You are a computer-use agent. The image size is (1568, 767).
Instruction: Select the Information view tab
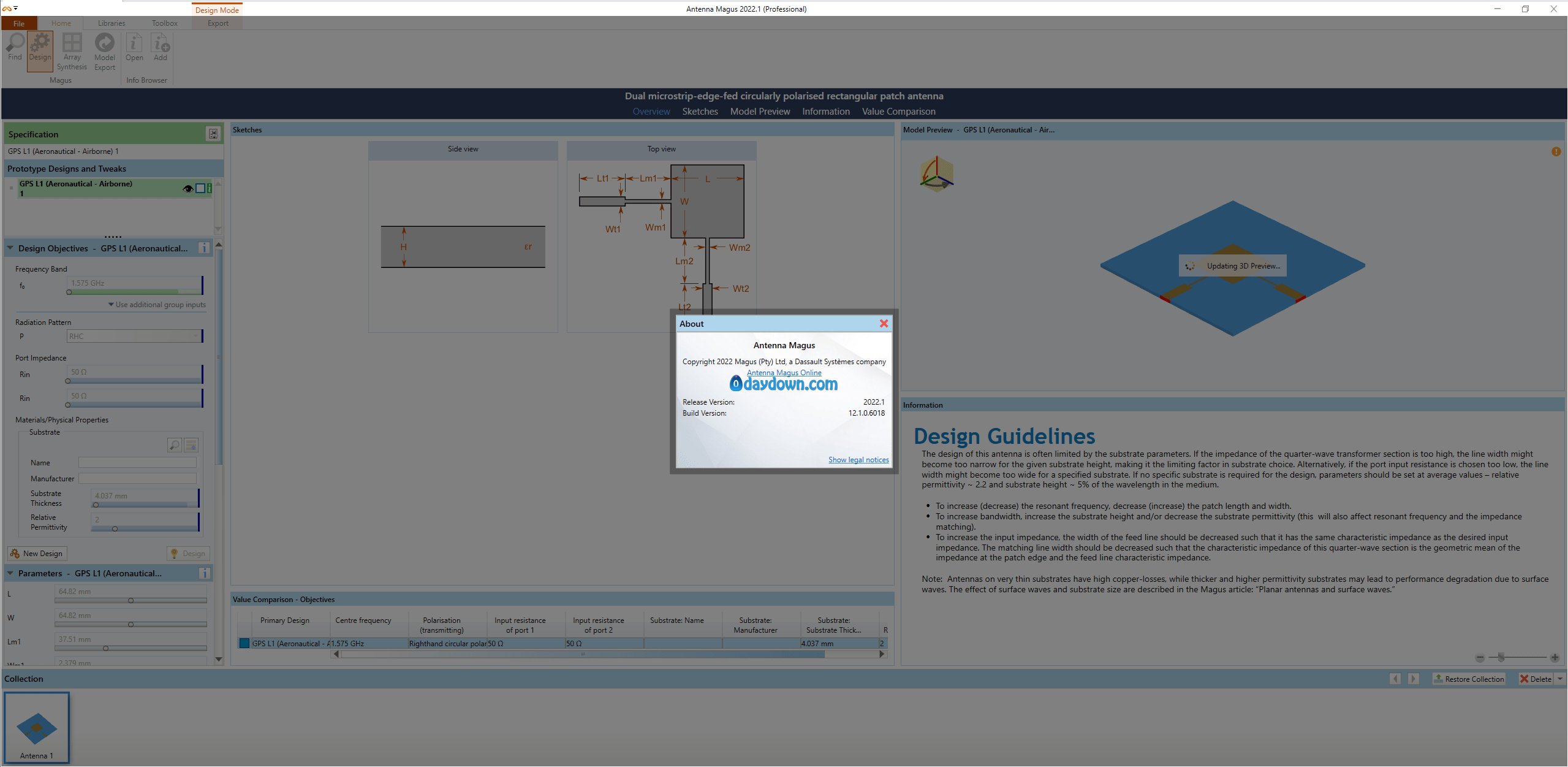point(826,112)
